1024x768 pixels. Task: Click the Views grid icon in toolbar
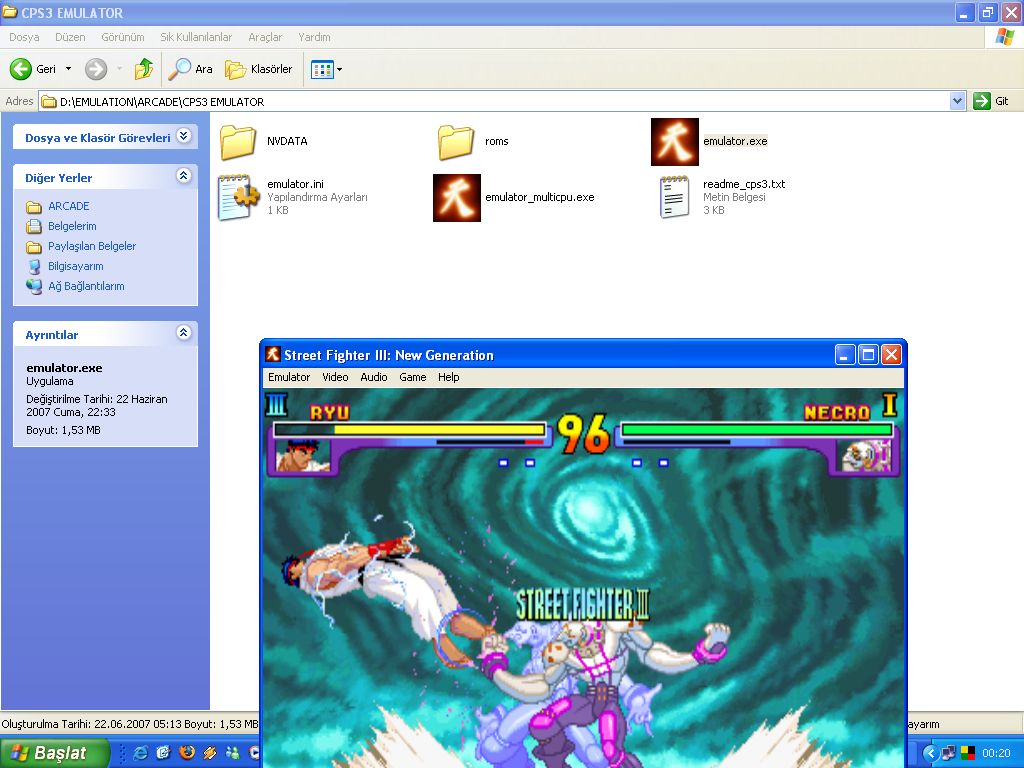[x=322, y=69]
